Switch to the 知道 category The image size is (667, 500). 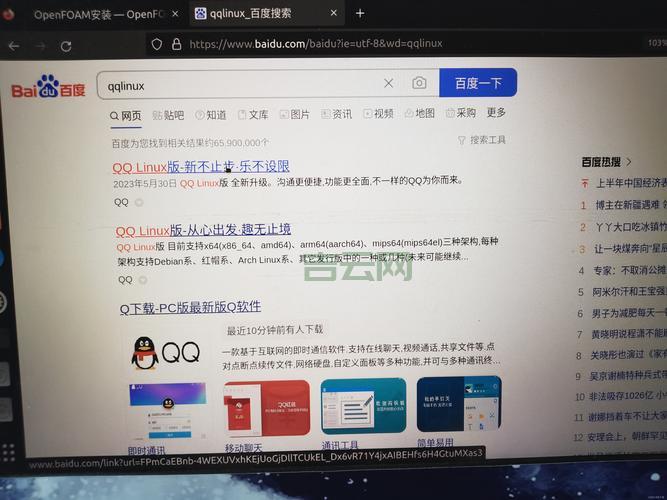coord(211,115)
